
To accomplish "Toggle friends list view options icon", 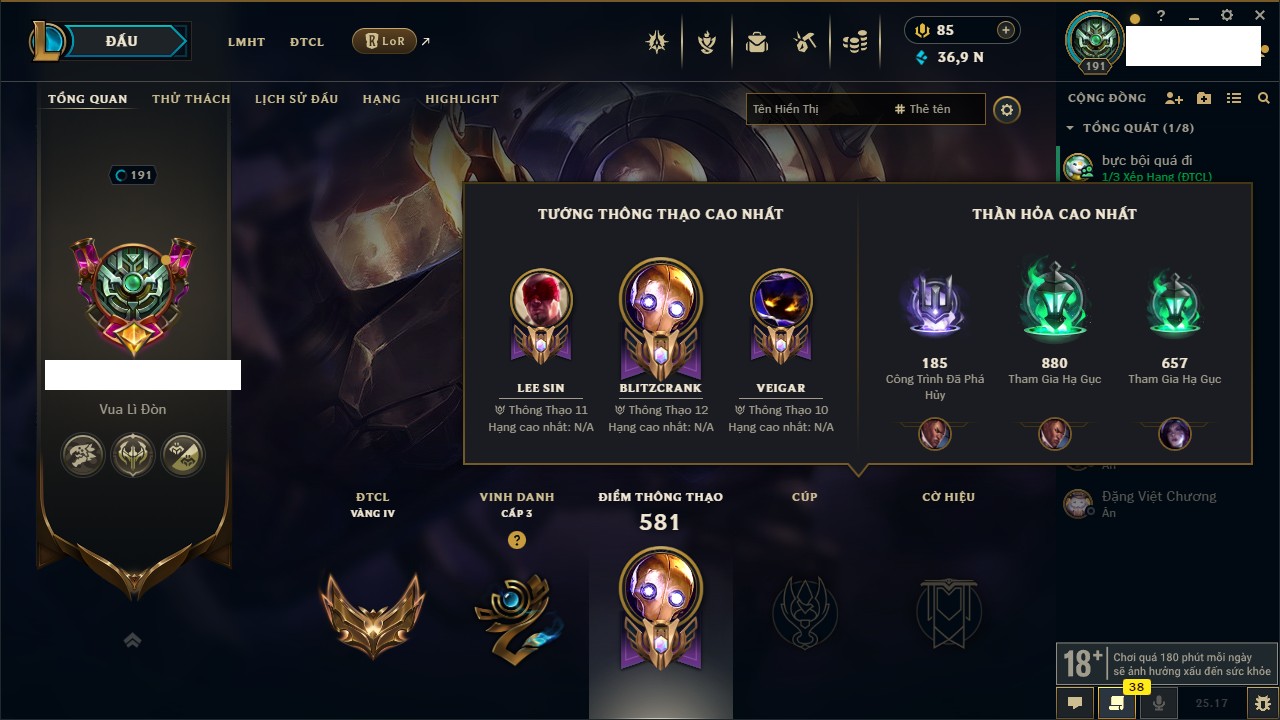I will [x=1234, y=98].
